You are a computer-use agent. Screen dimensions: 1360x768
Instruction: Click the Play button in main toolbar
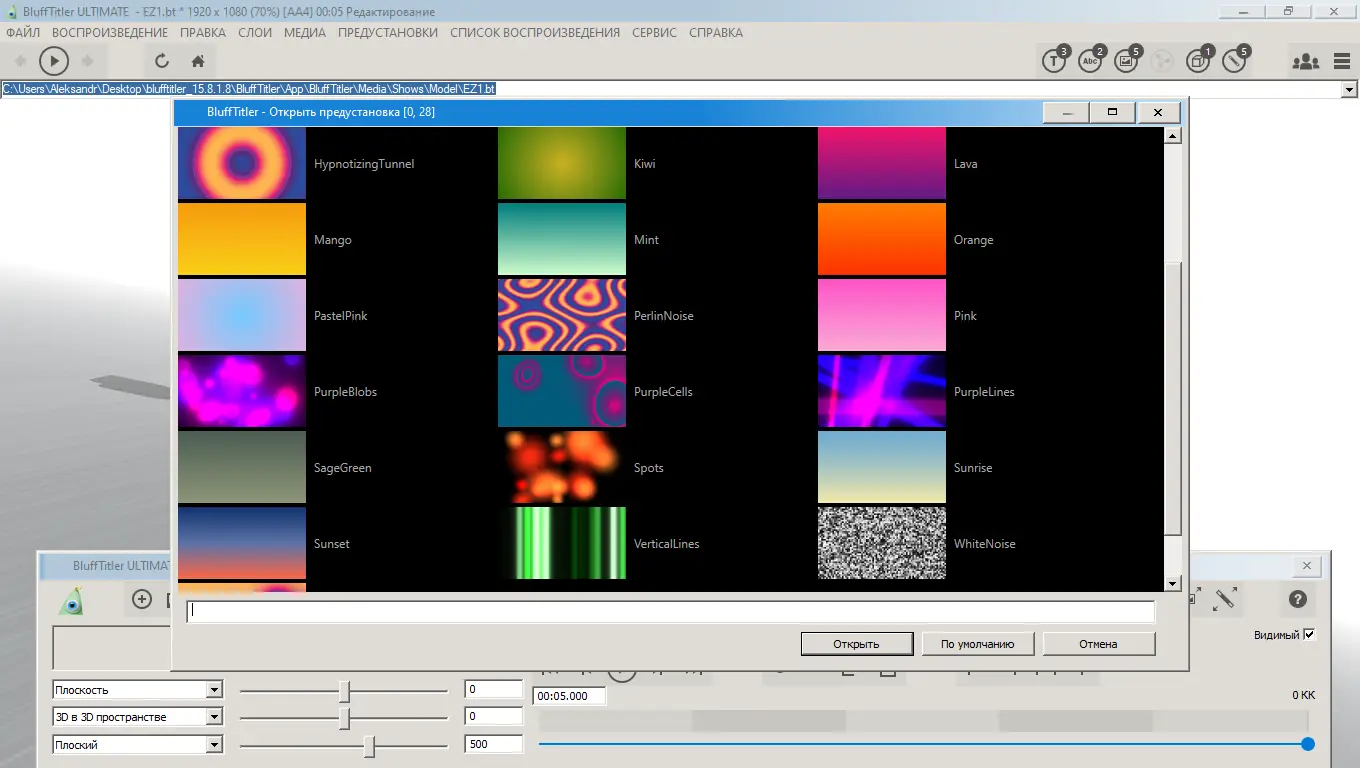54,61
